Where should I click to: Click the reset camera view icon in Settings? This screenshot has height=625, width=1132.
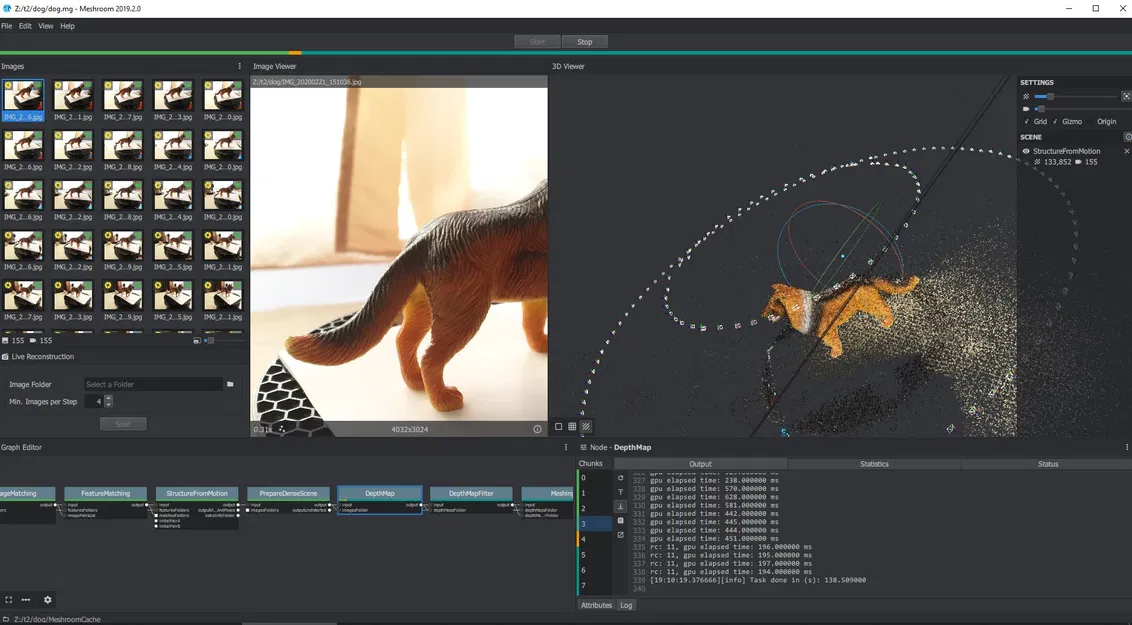(1126, 96)
